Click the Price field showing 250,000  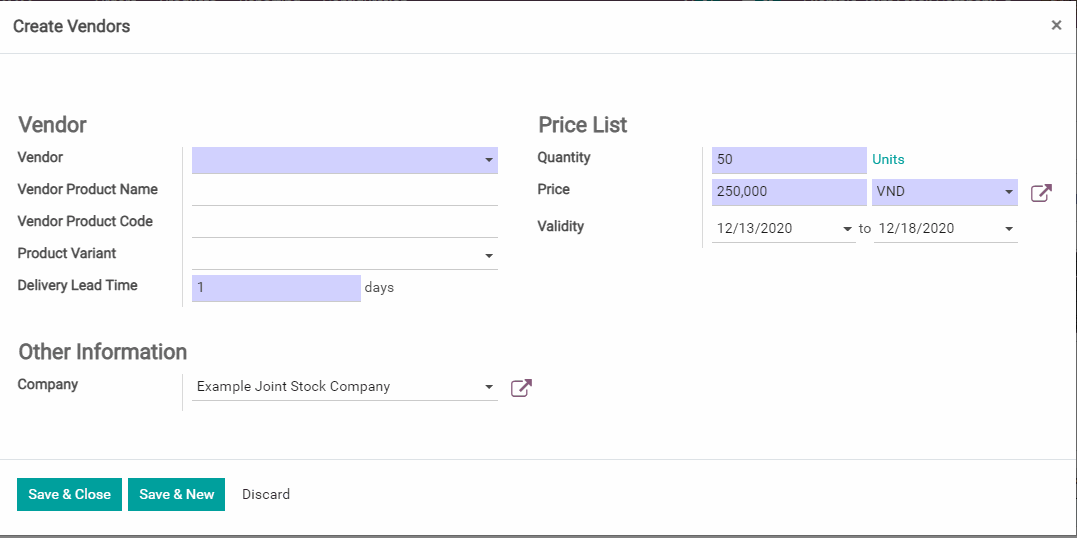[788, 192]
